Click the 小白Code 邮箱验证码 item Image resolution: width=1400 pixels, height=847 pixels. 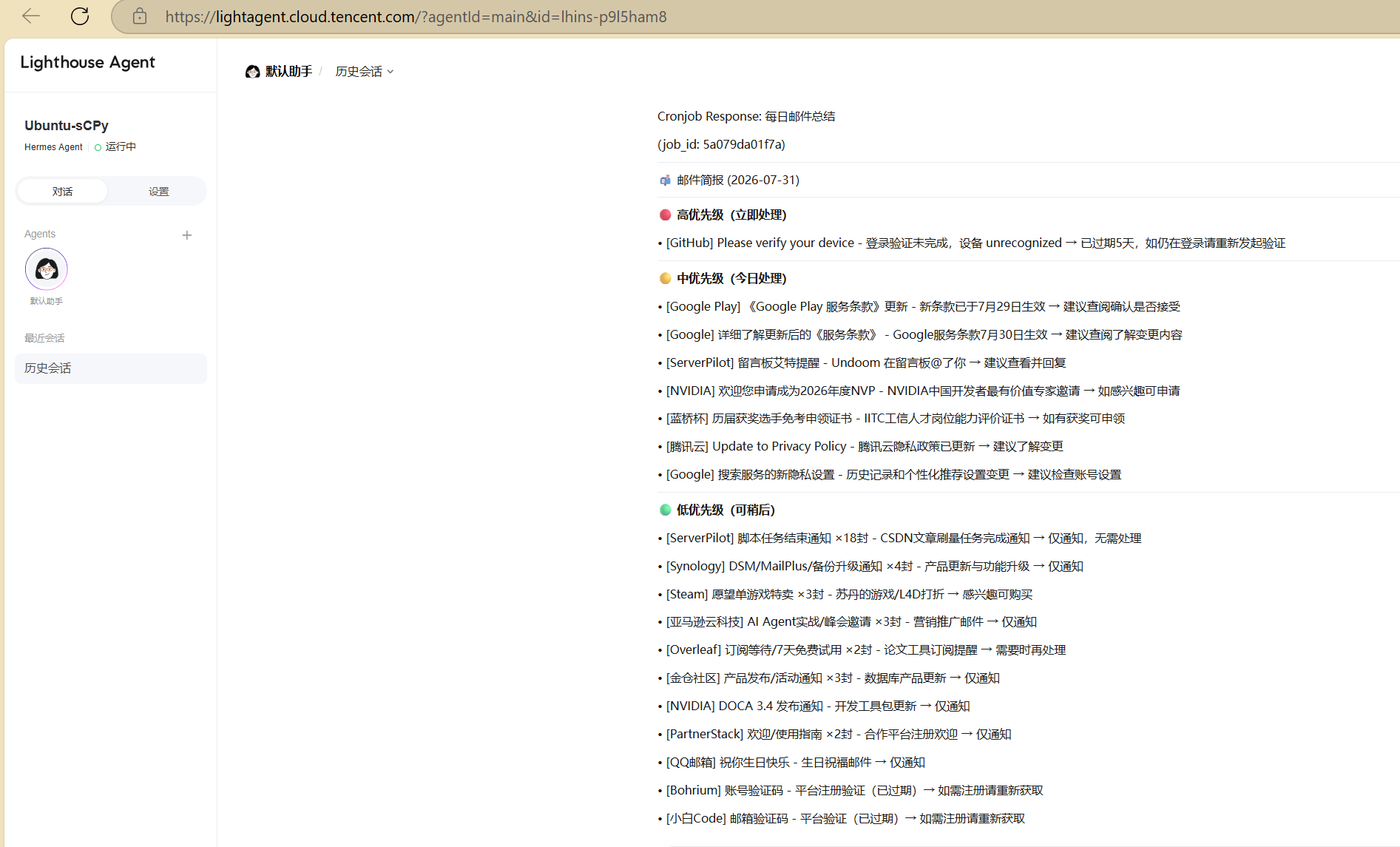pos(842,818)
